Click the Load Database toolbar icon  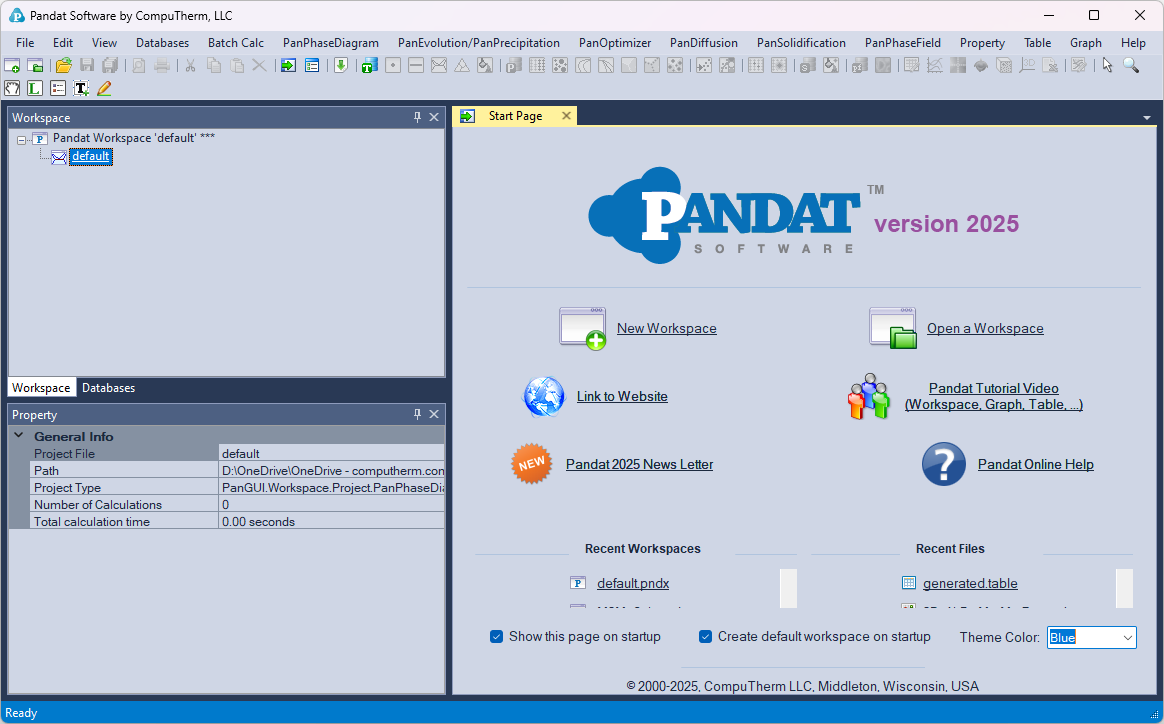[x=340, y=65]
